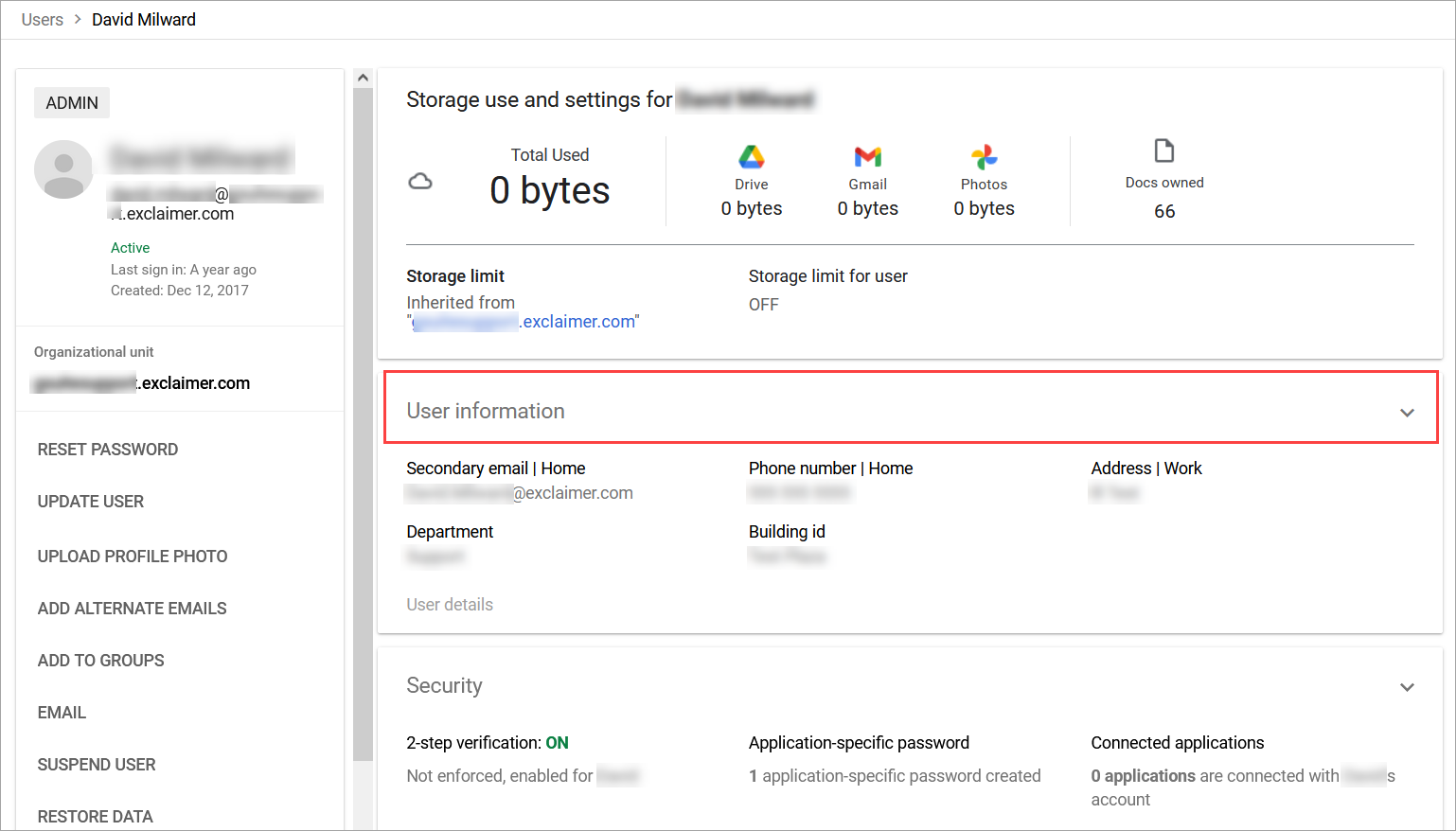Expand the User information section chevron
Viewport: 1456px width, 831px height.
pyautogui.click(x=1407, y=413)
